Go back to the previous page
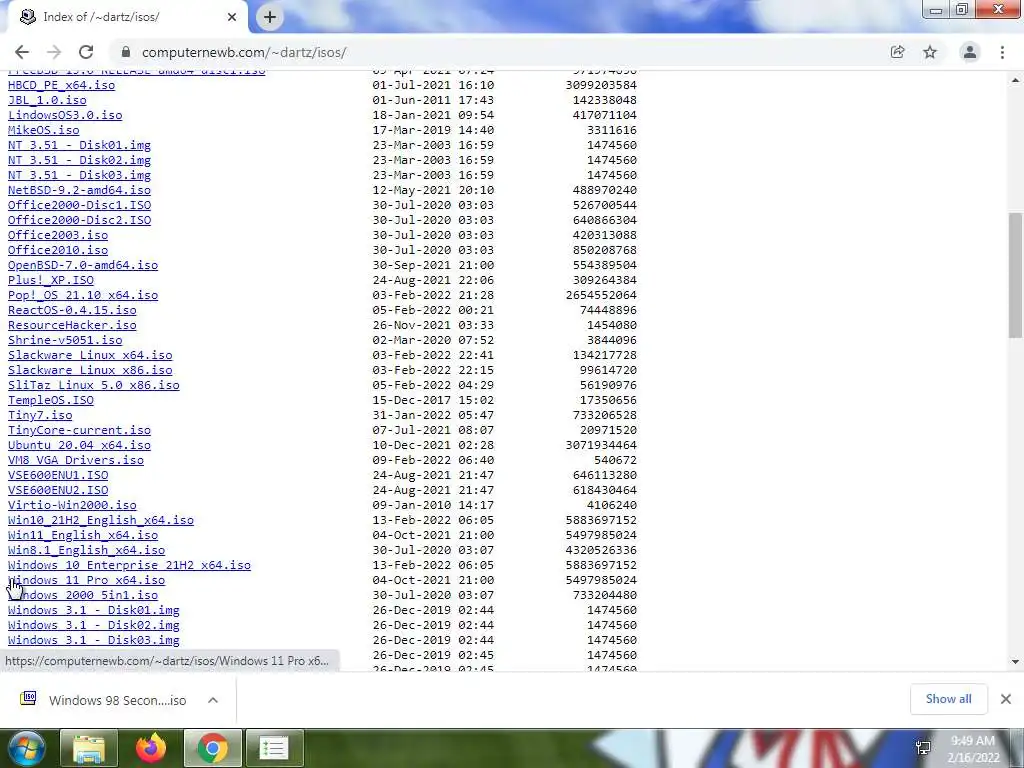1024x768 pixels. click(22, 52)
